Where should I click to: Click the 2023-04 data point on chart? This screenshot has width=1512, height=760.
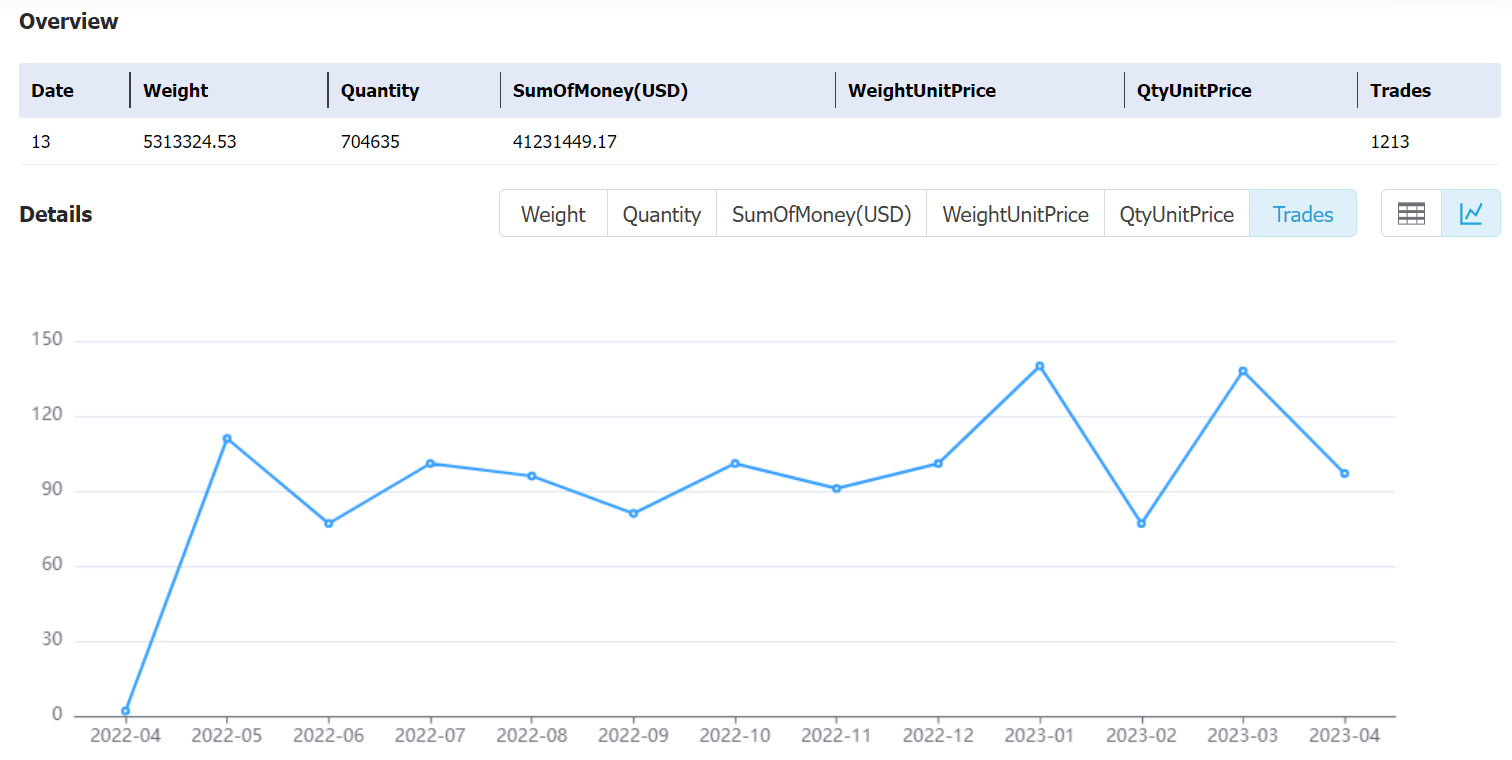click(x=1345, y=473)
